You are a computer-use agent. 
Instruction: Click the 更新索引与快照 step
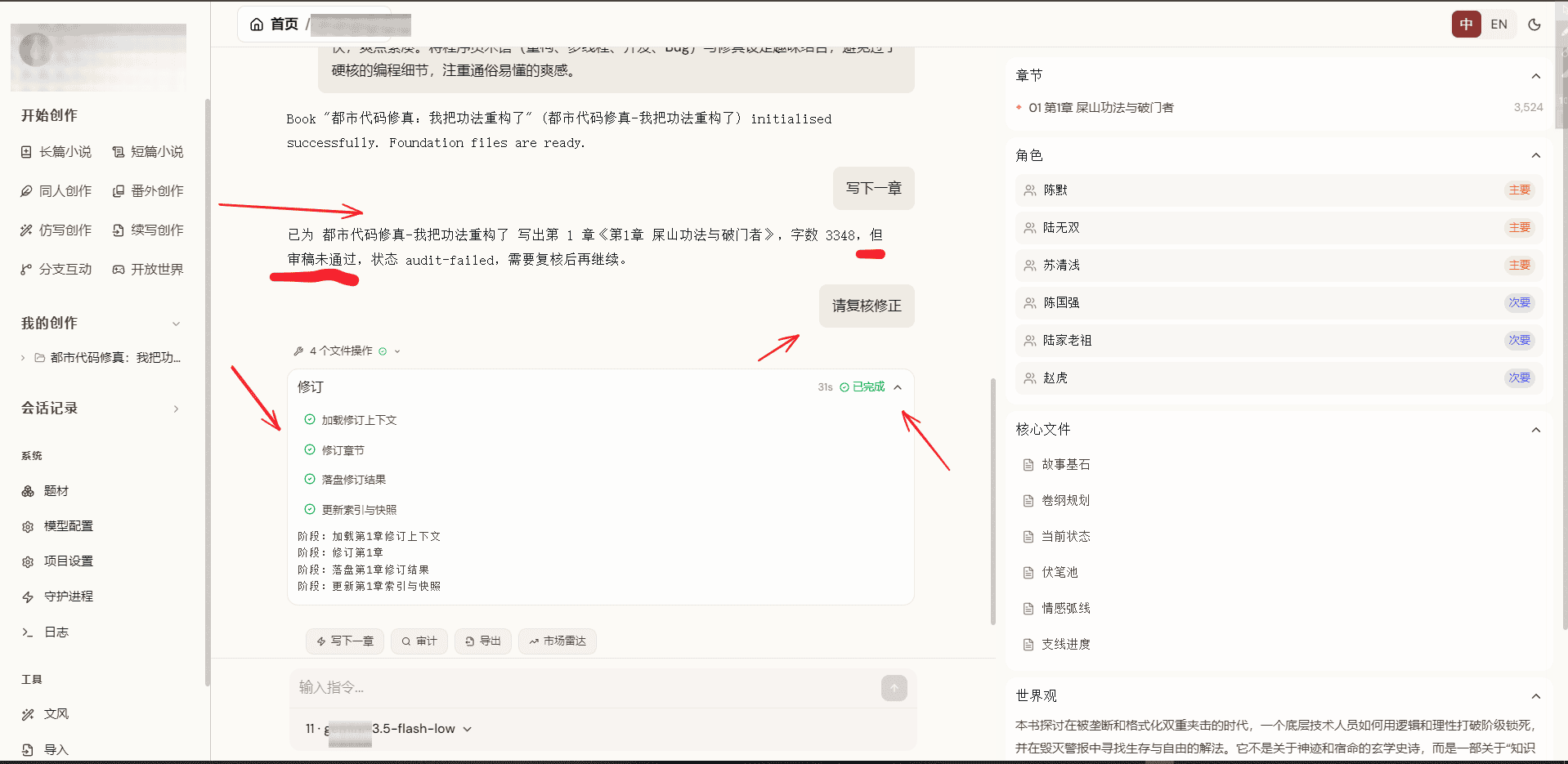point(350,510)
